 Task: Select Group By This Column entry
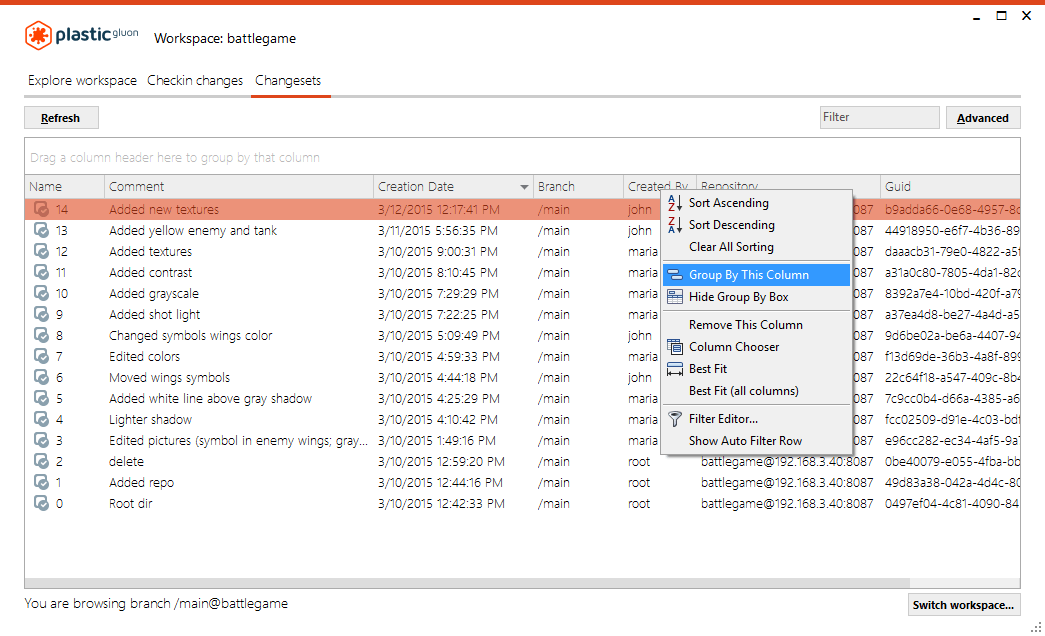pos(756,275)
